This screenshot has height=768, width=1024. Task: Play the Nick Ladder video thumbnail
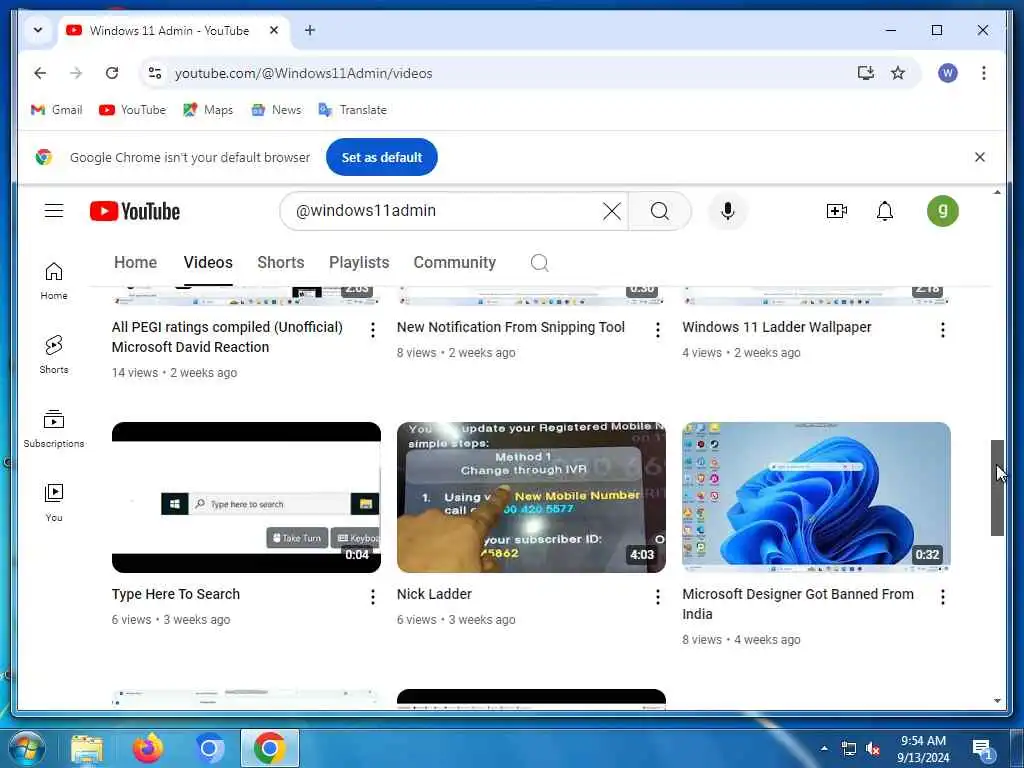531,498
